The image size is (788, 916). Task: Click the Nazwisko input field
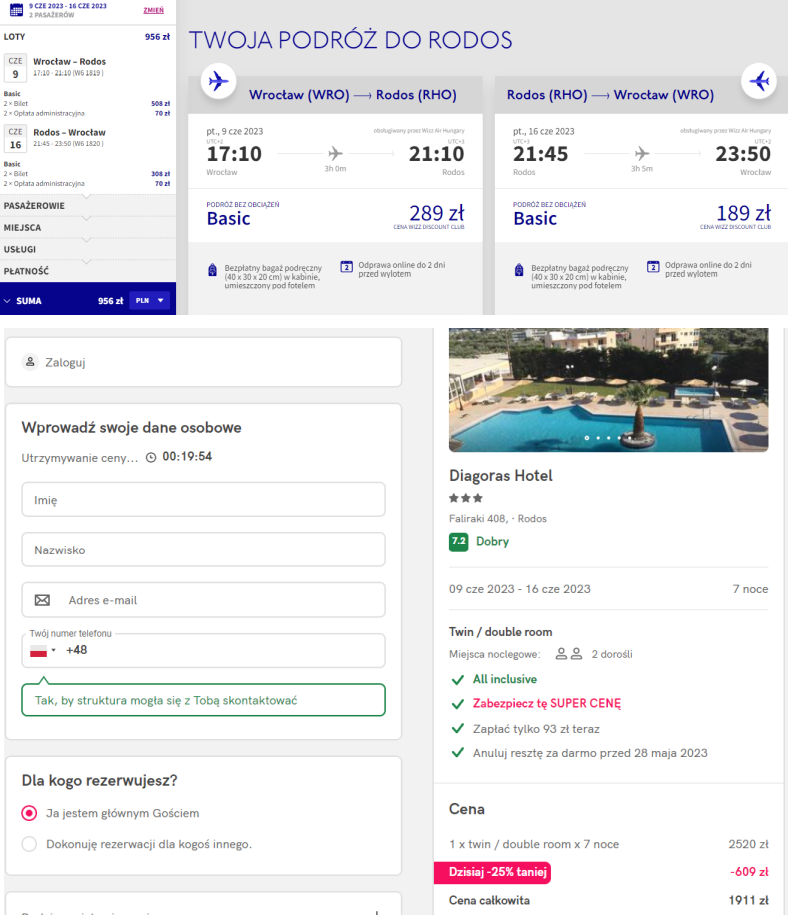tap(203, 550)
